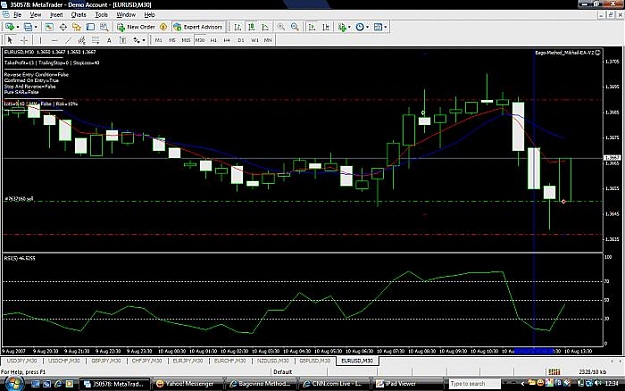Select the equidistant channel tool

pyautogui.click(x=82, y=40)
